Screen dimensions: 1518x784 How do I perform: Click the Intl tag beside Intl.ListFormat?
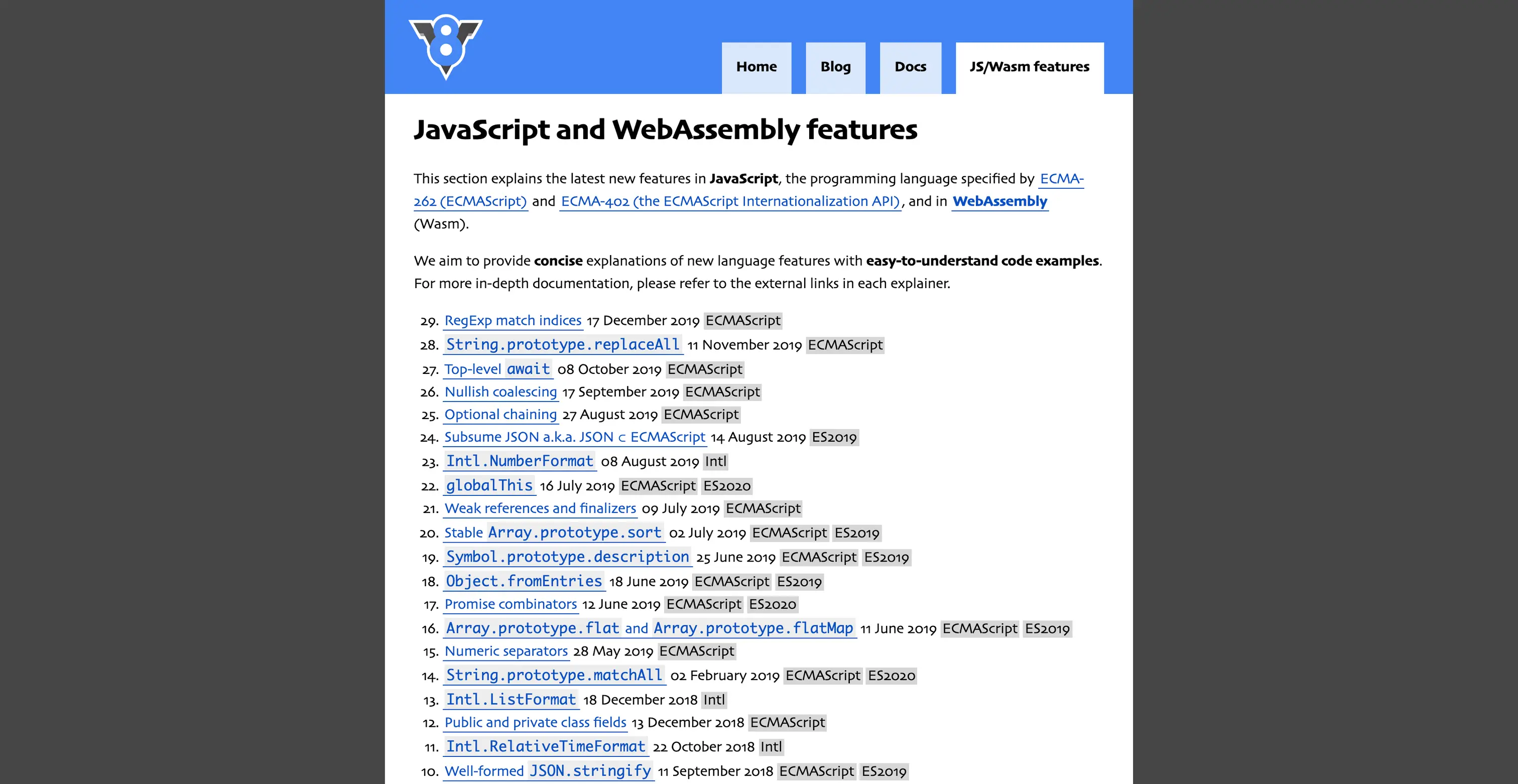(x=714, y=700)
